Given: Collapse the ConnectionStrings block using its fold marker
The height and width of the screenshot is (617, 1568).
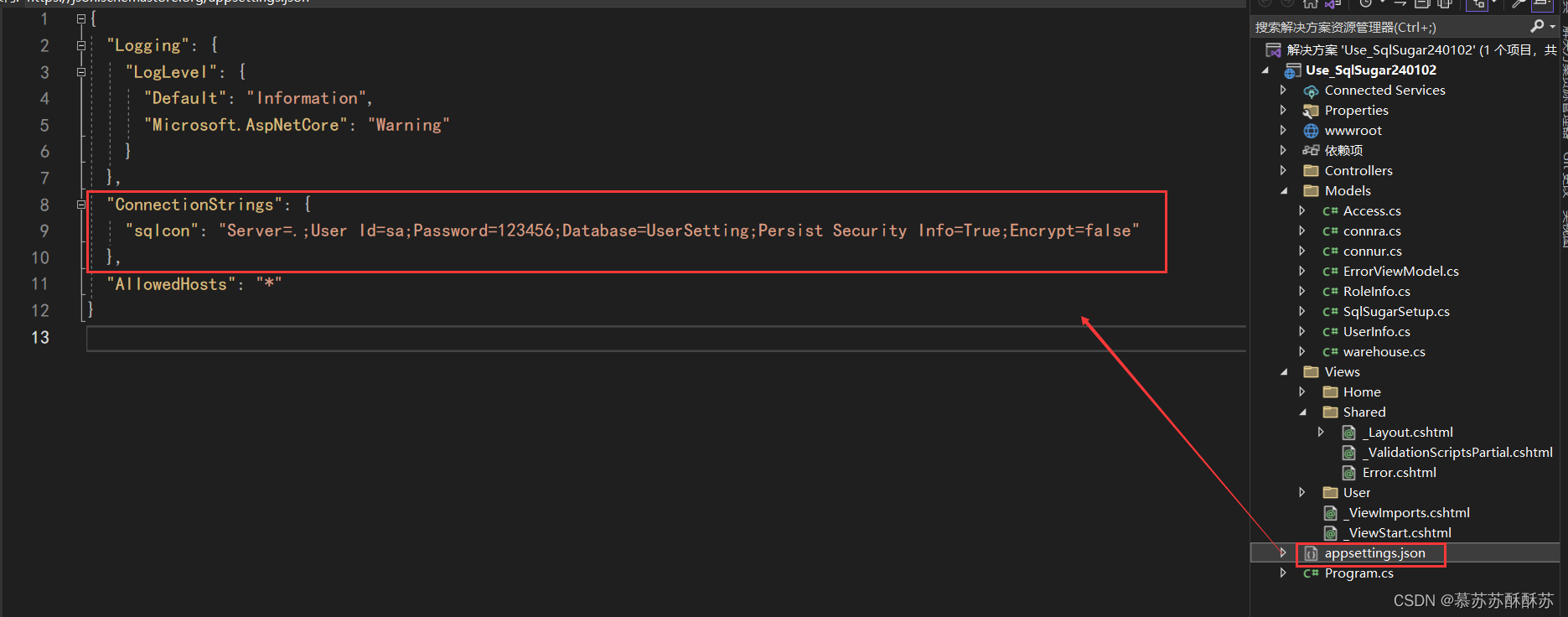Looking at the screenshot, I should 80,204.
